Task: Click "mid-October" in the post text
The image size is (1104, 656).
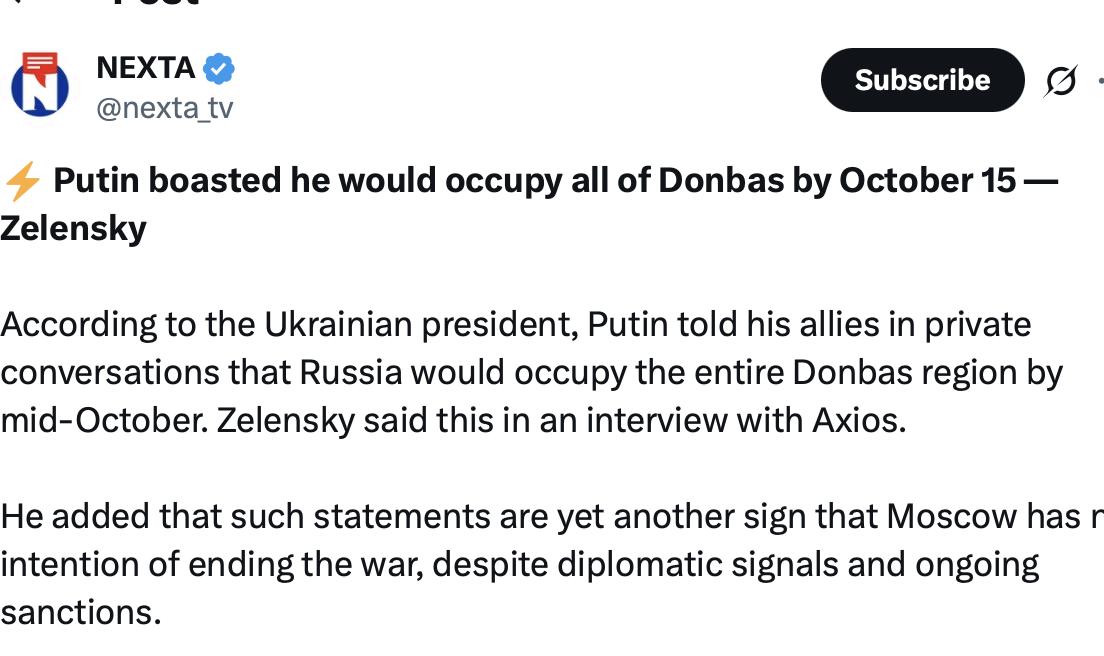Action: tap(104, 421)
